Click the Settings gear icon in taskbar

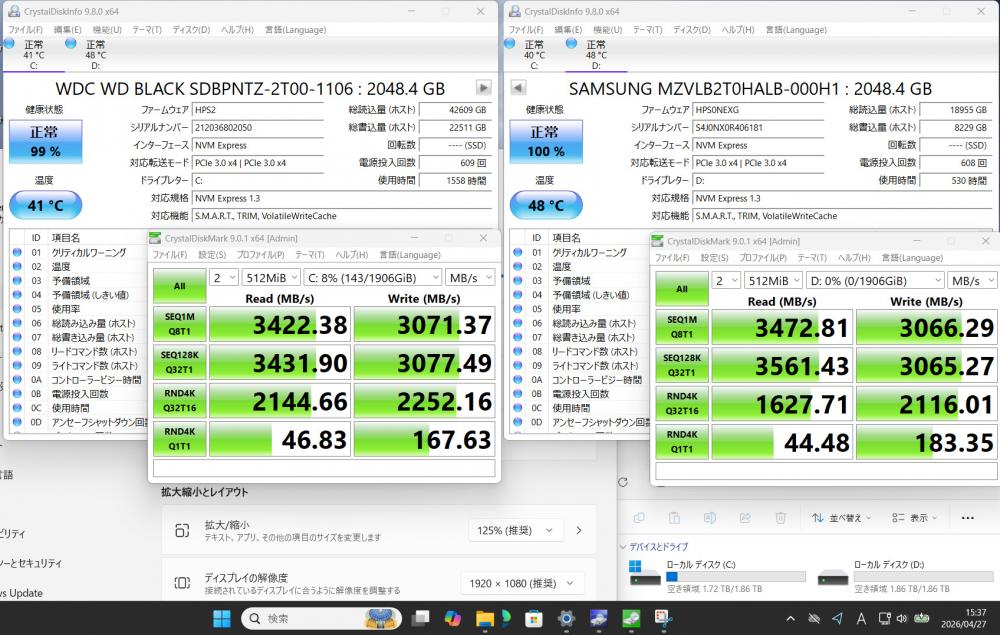coord(566,618)
